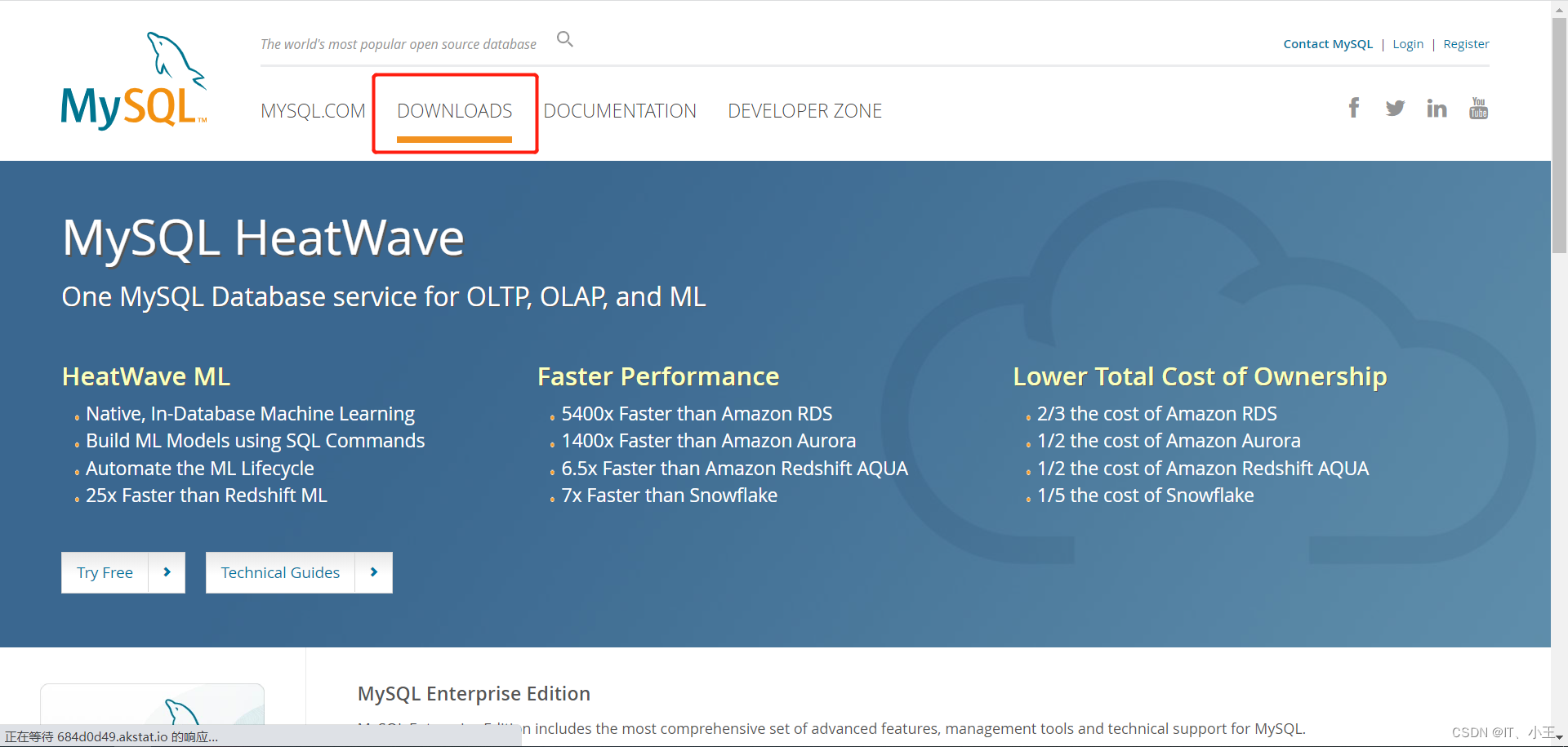Open the DOWNLOADS tab
1568x747 pixels.
pos(455,111)
